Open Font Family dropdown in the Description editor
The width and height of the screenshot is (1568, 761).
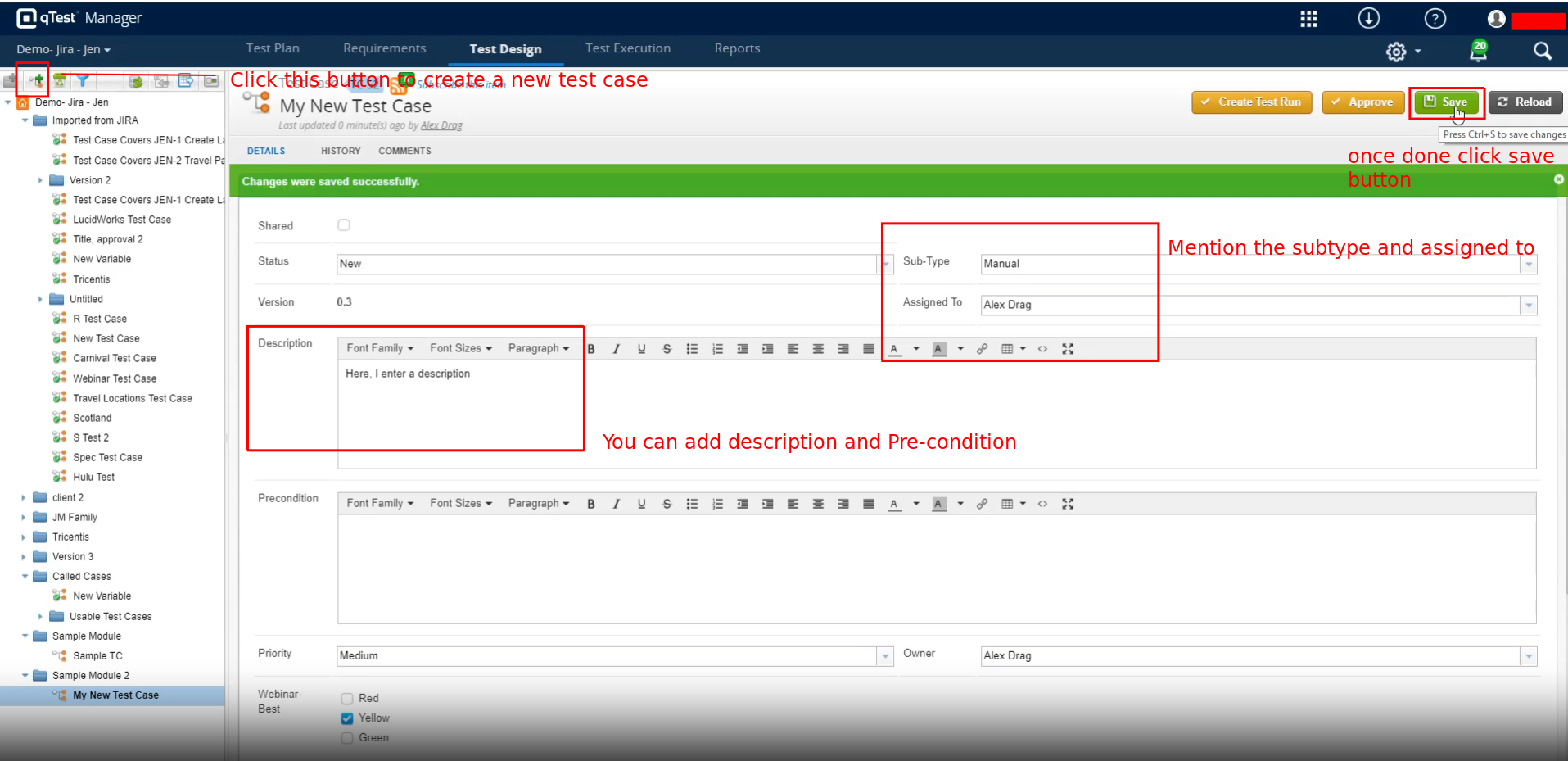tap(380, 348)
